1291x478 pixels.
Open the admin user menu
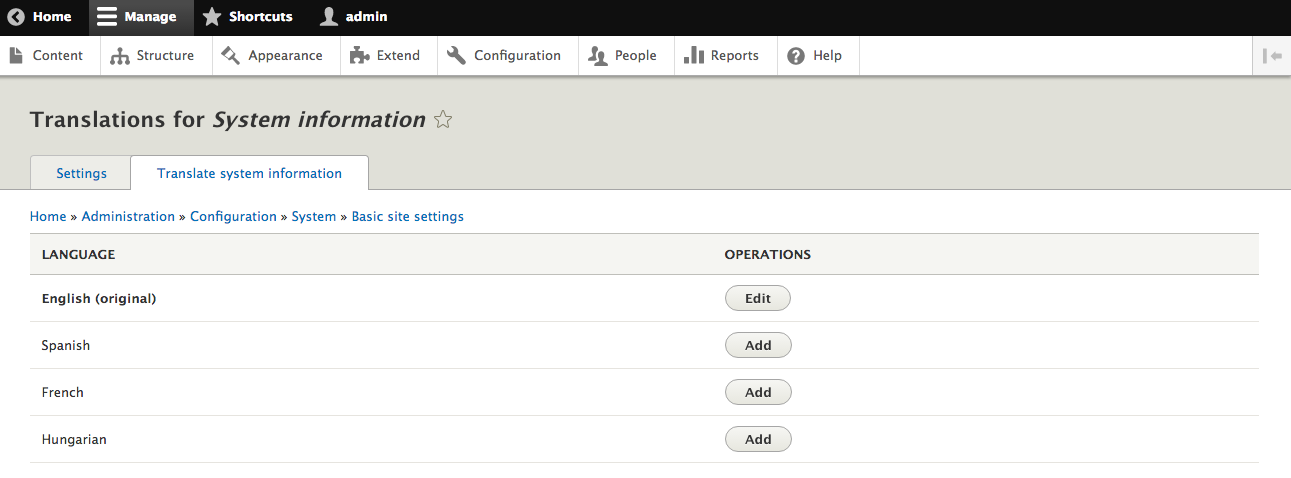click(x=354, y=17)
